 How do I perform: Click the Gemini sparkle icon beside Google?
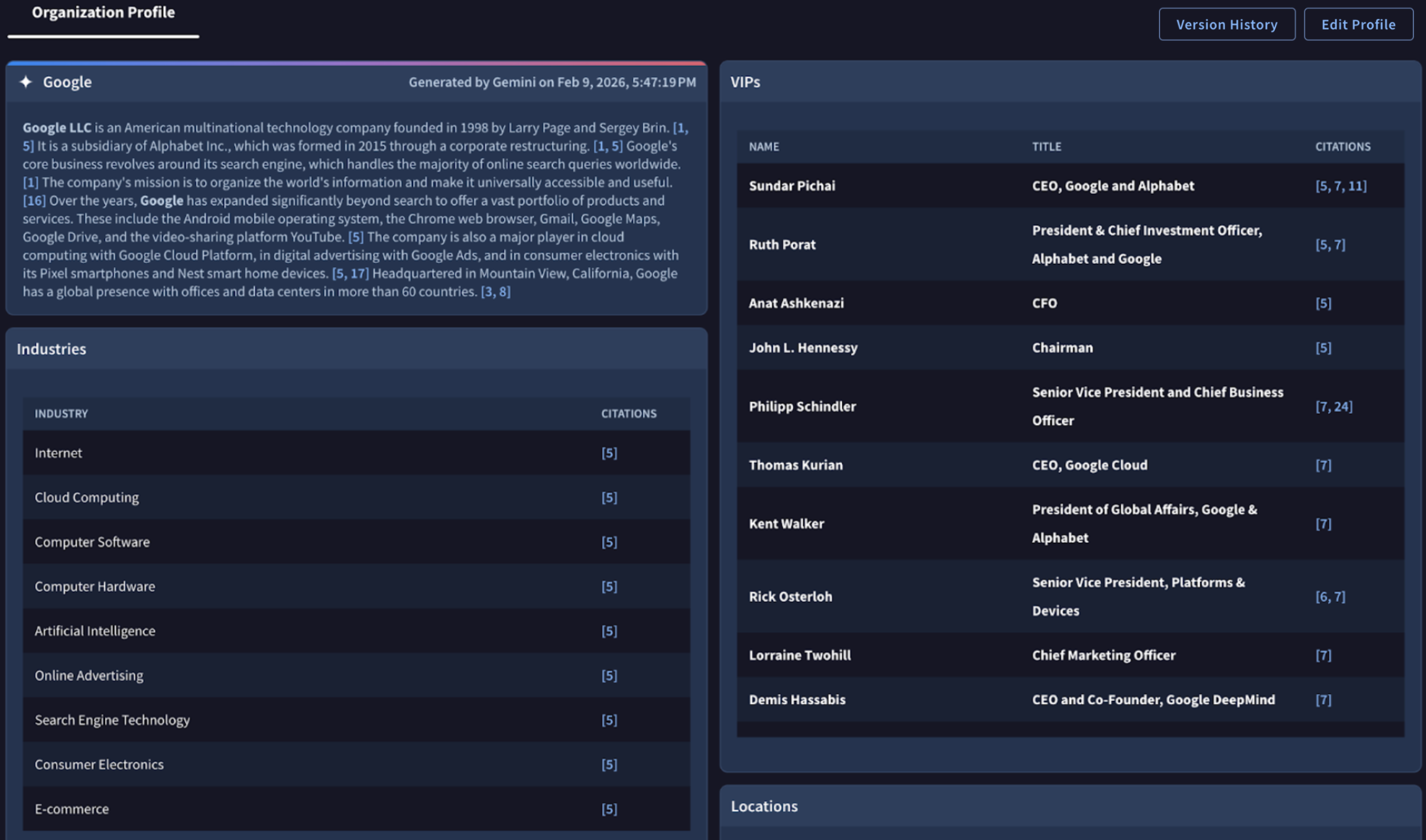point(26,82)
